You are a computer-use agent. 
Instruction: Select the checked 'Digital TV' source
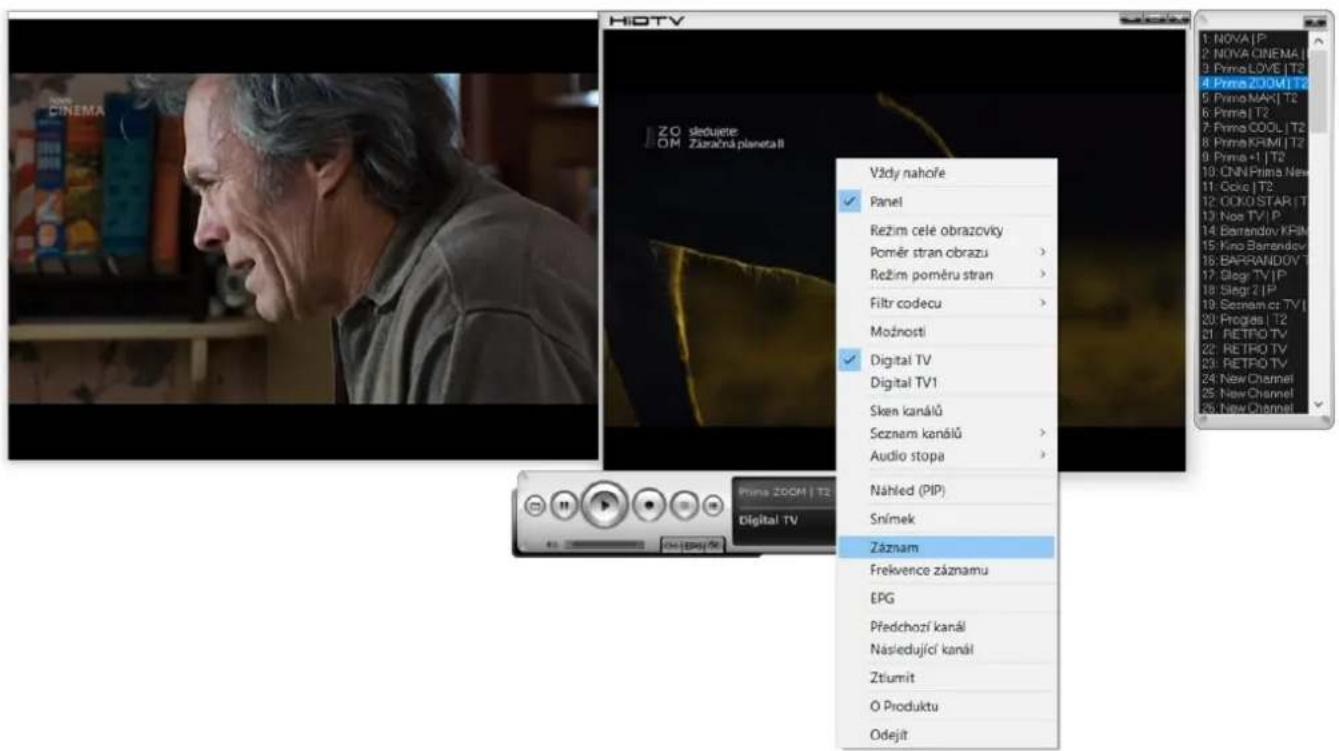click(x=946, y=359)
